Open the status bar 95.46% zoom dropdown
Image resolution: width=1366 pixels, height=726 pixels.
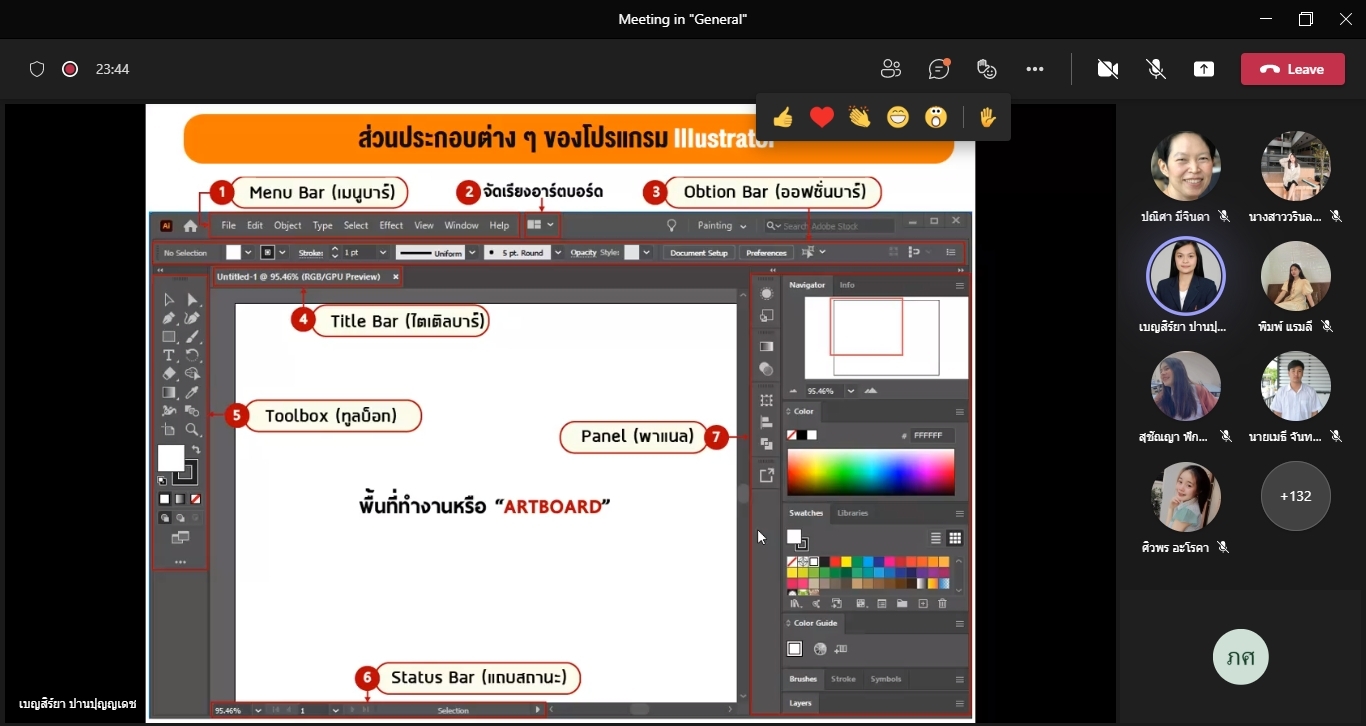[x=258, y=710]
